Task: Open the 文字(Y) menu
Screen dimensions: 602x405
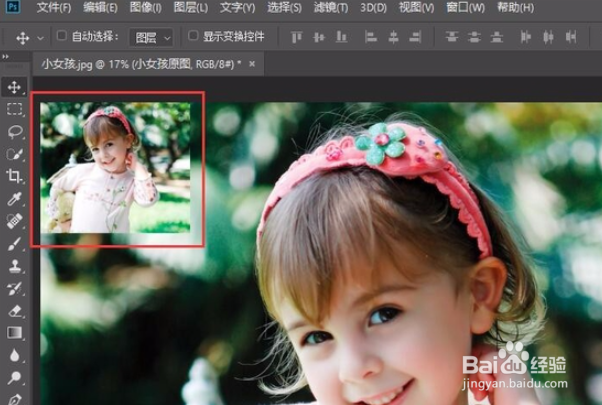Action: click(238, 8)
